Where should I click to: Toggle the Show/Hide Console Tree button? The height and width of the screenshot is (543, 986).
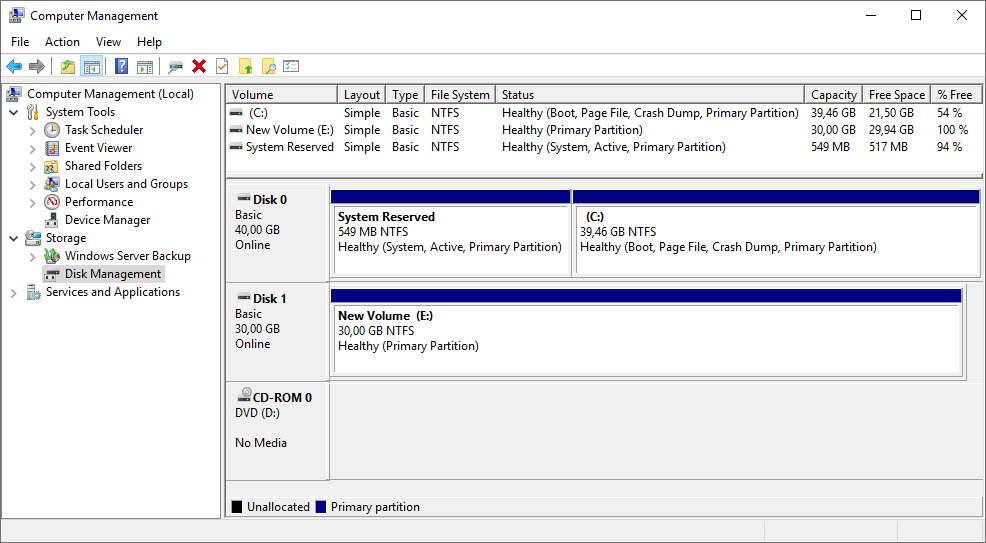tap(92, 66)
